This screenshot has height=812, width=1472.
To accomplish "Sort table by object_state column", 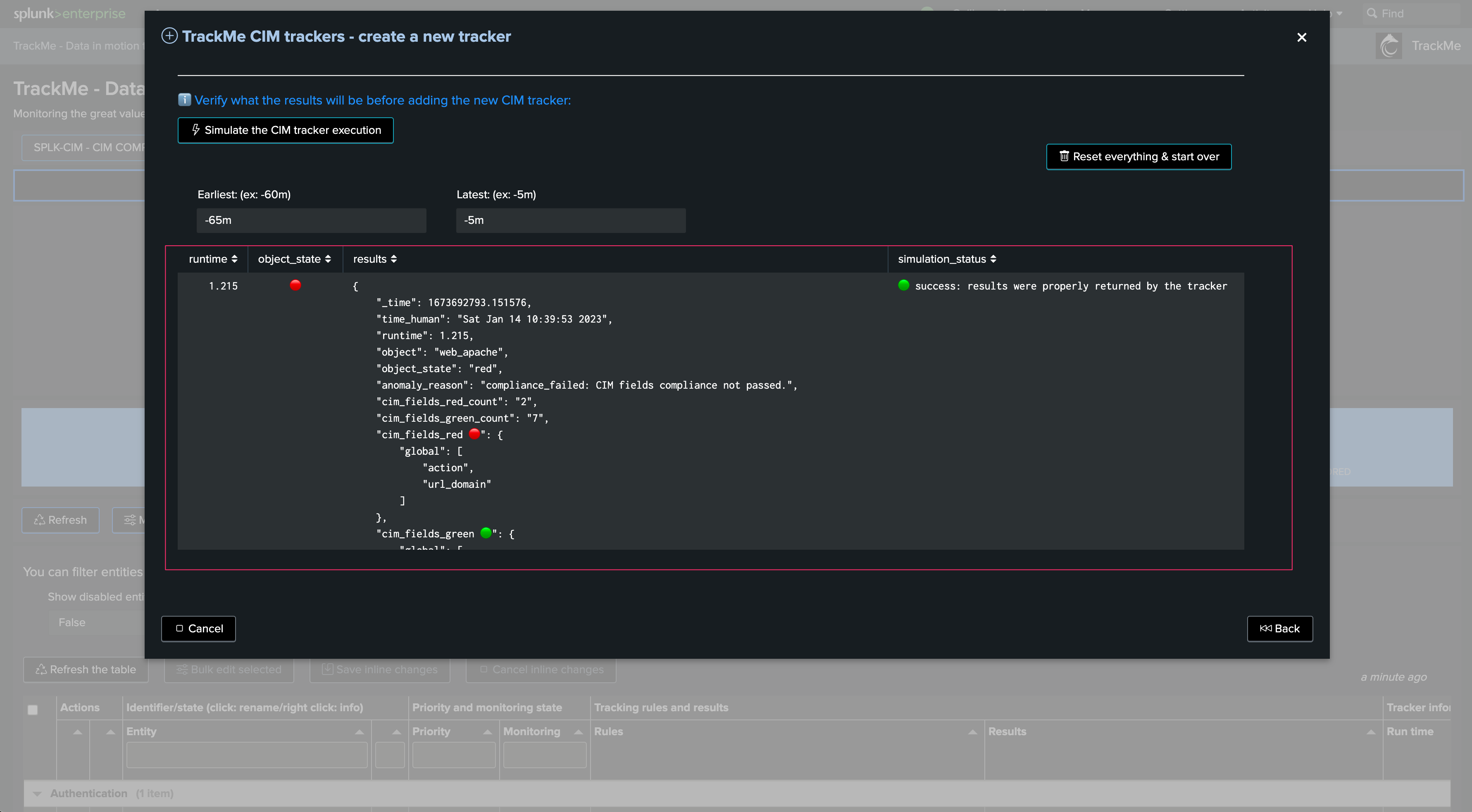I will (x=294, y=259).
